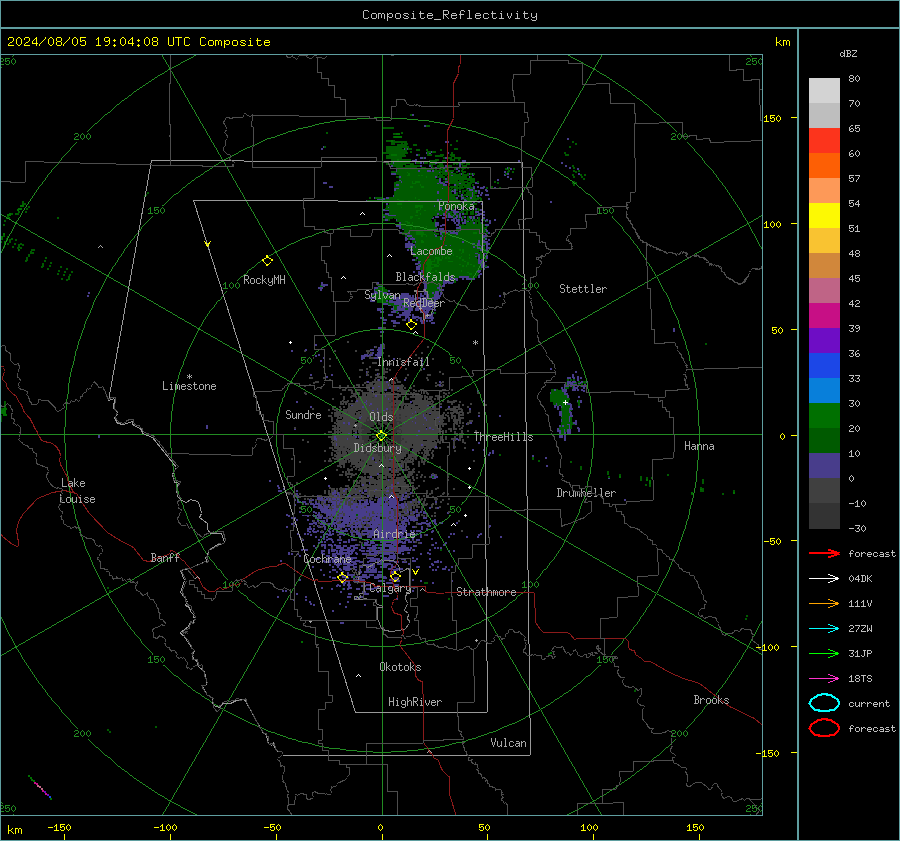Click the white 04DK arrow icon
This screenshot has height=841, width=900.
[824, 578]
